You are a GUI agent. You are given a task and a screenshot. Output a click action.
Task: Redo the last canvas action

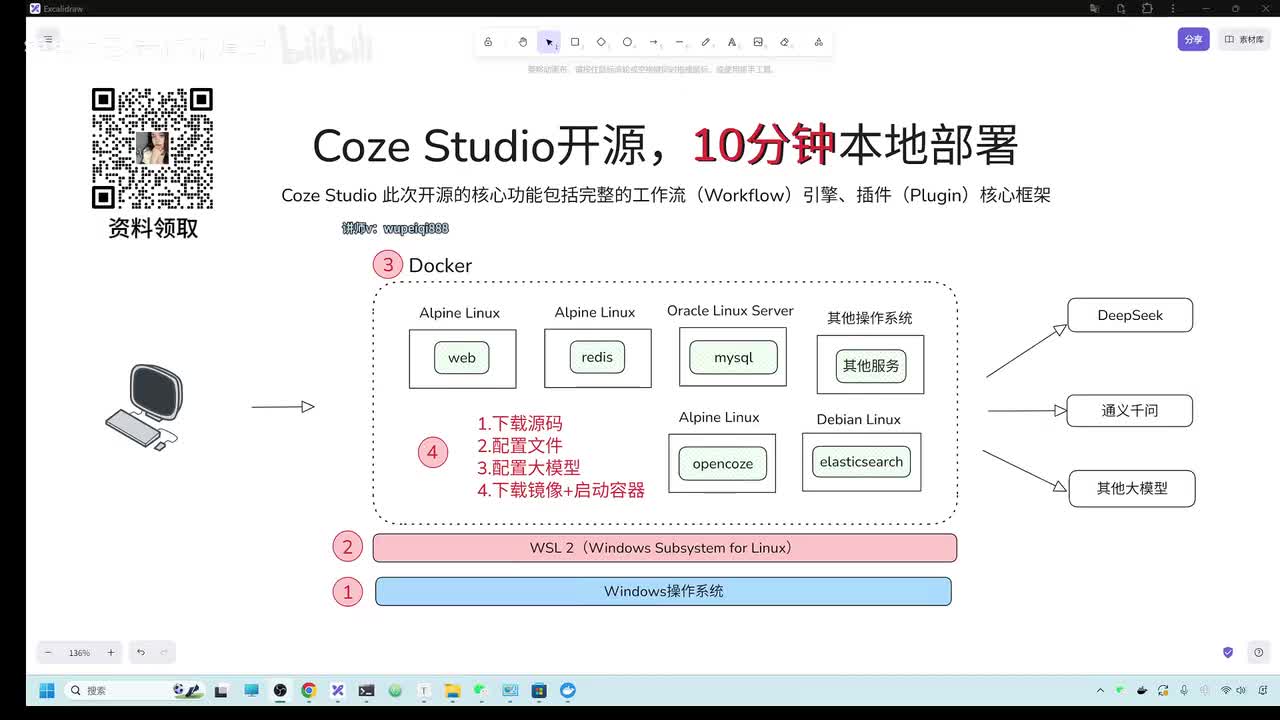pos(164,652)
